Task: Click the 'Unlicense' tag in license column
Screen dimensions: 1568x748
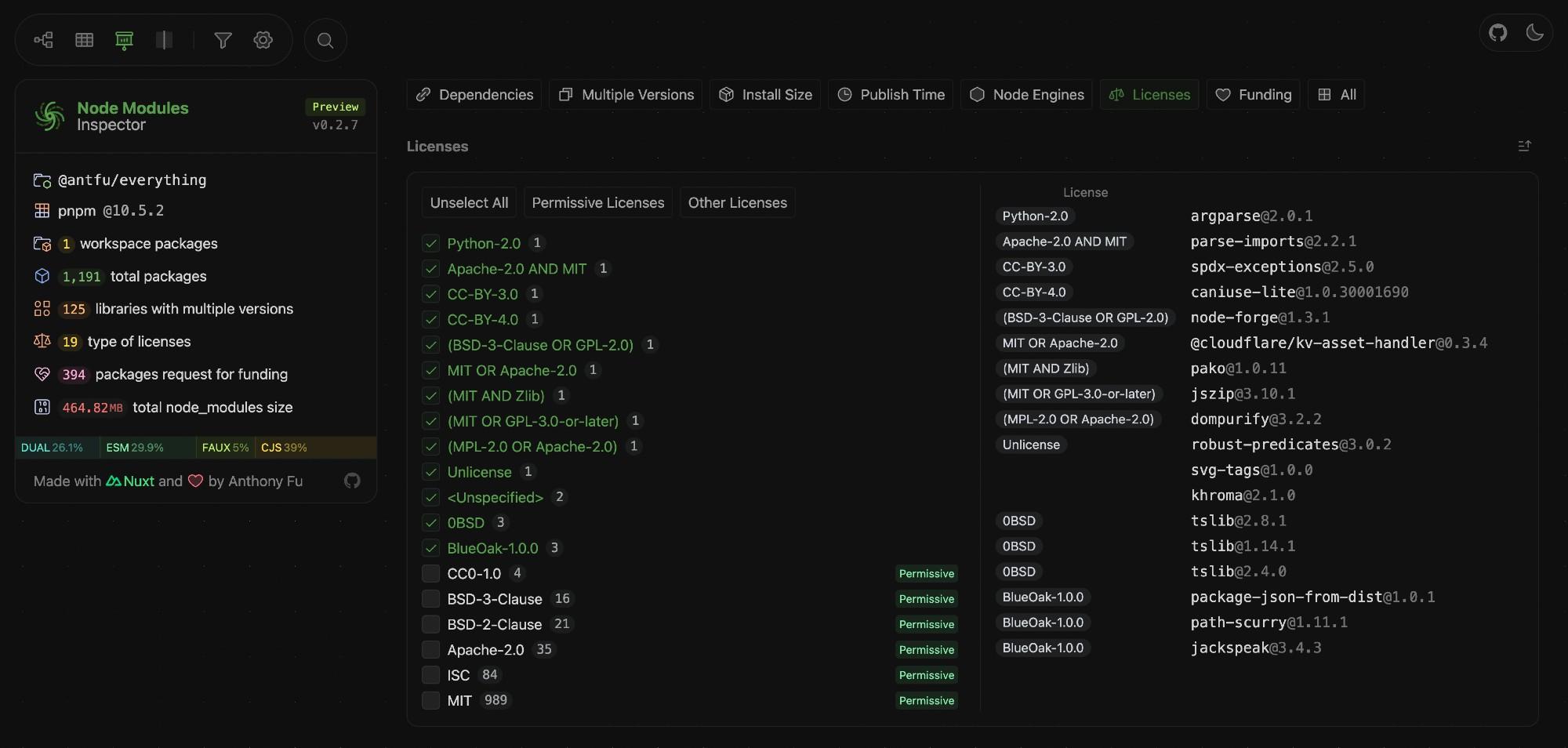Action: pos(1031,445)
